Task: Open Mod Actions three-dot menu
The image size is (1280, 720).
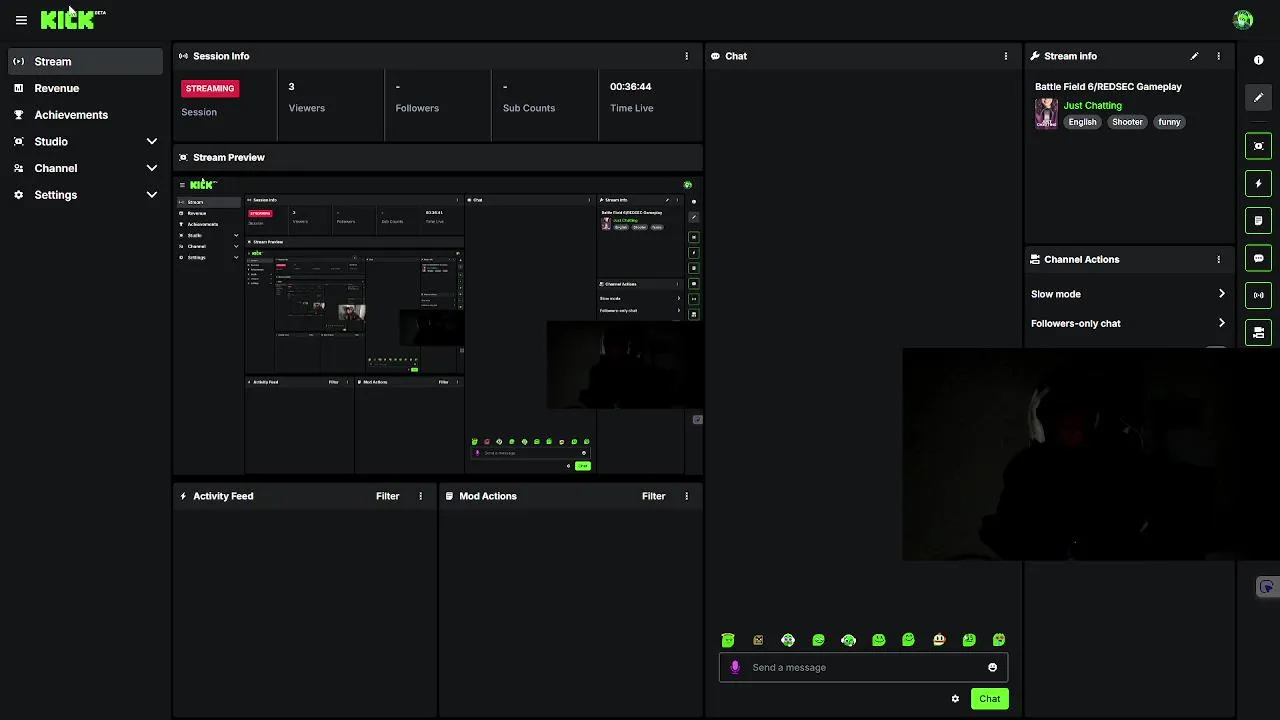Action: click(686, 496)
